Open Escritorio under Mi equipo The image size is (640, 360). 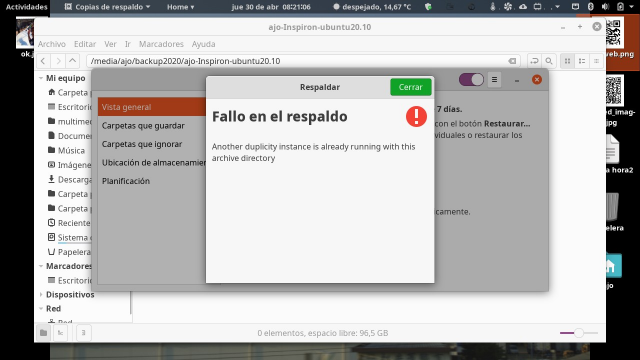(x=69, y=107)
